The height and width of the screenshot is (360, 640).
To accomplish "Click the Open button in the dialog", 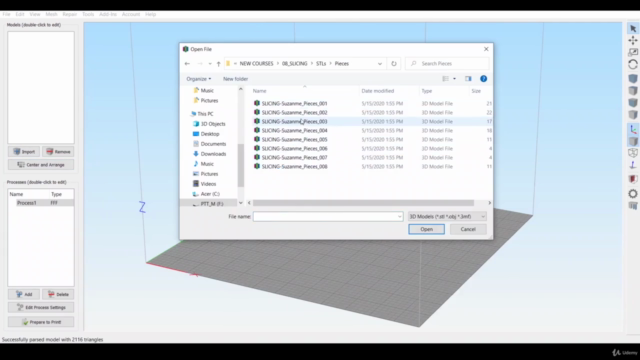I will point(426,229).
